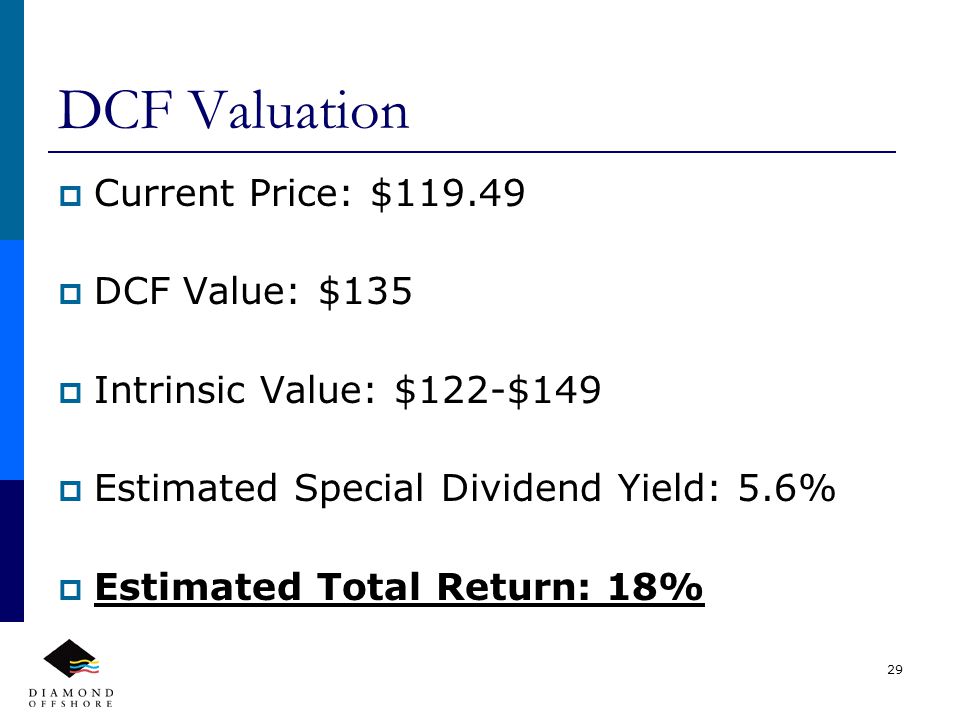This screenshot has height=720, width=960.
Task: Click the bullet beside DCF Value
Action: point(70,294)
